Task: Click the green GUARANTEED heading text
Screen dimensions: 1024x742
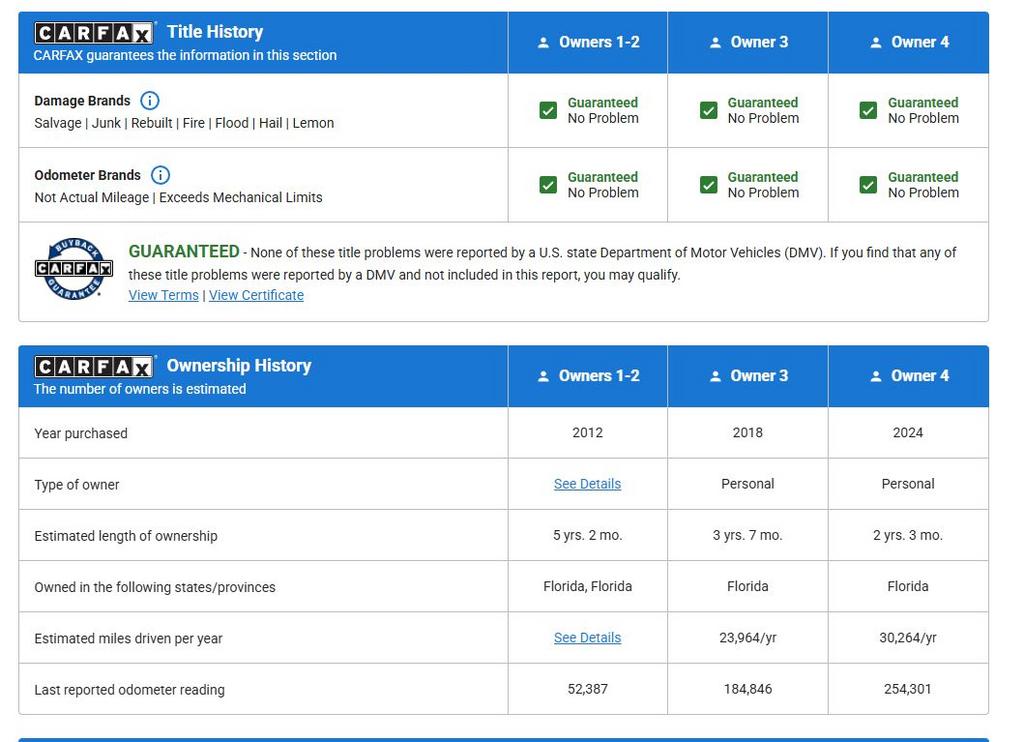Action: tap(184, 251)
